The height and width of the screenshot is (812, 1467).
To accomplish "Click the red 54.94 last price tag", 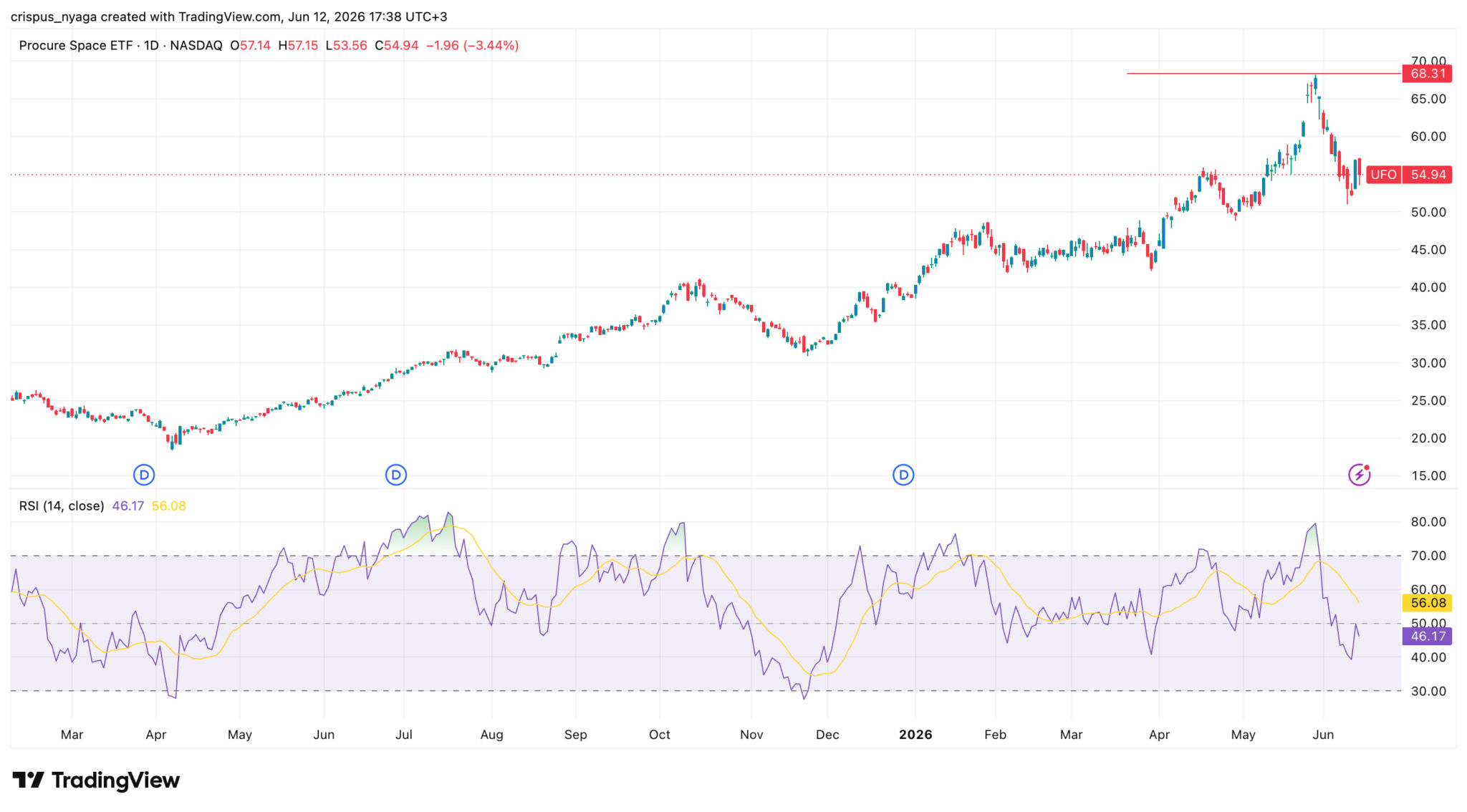I will 1427,175.
